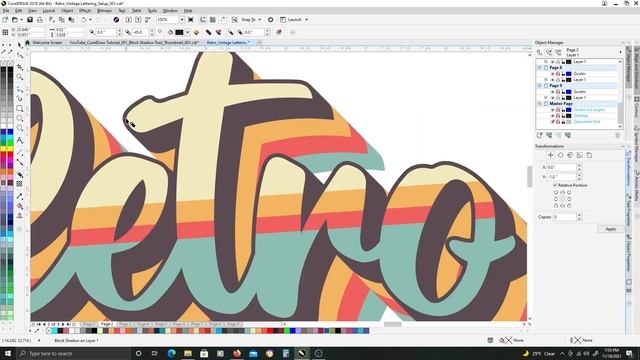The width and height of the screenshot is (640, 360).
Task: Toggle visibility eye of Page 8 Layer 1
Action: click(x=552, y=80)
